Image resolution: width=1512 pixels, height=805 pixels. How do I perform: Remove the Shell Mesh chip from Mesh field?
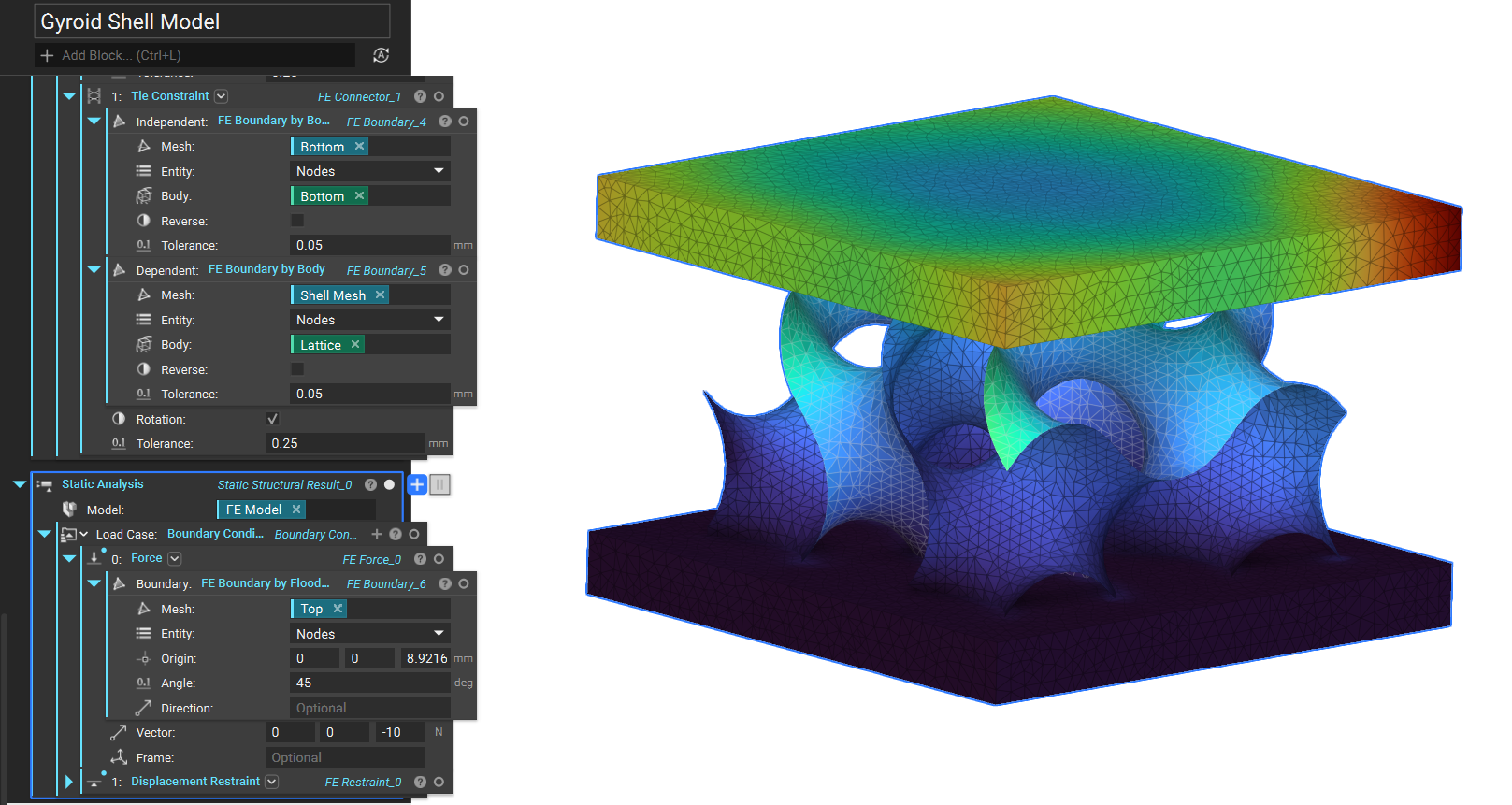(380, 295)
